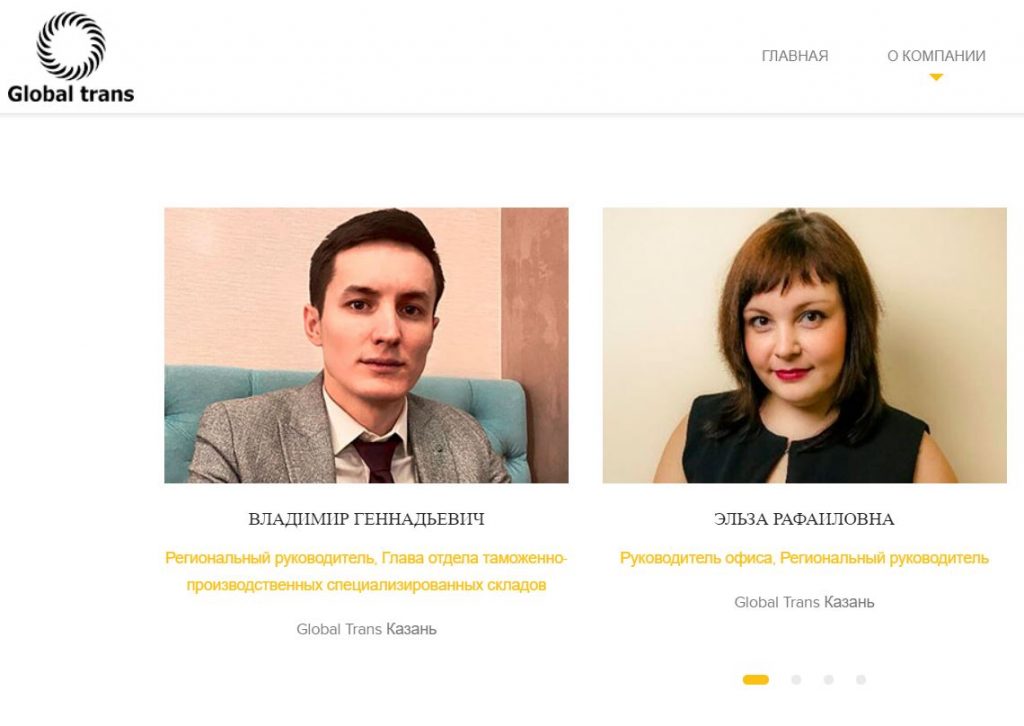Image resolution: width=1024 pixels, height=726 pixels.
Task: Click Global Trans Казань under Эльза
Action: pos(804,602)
